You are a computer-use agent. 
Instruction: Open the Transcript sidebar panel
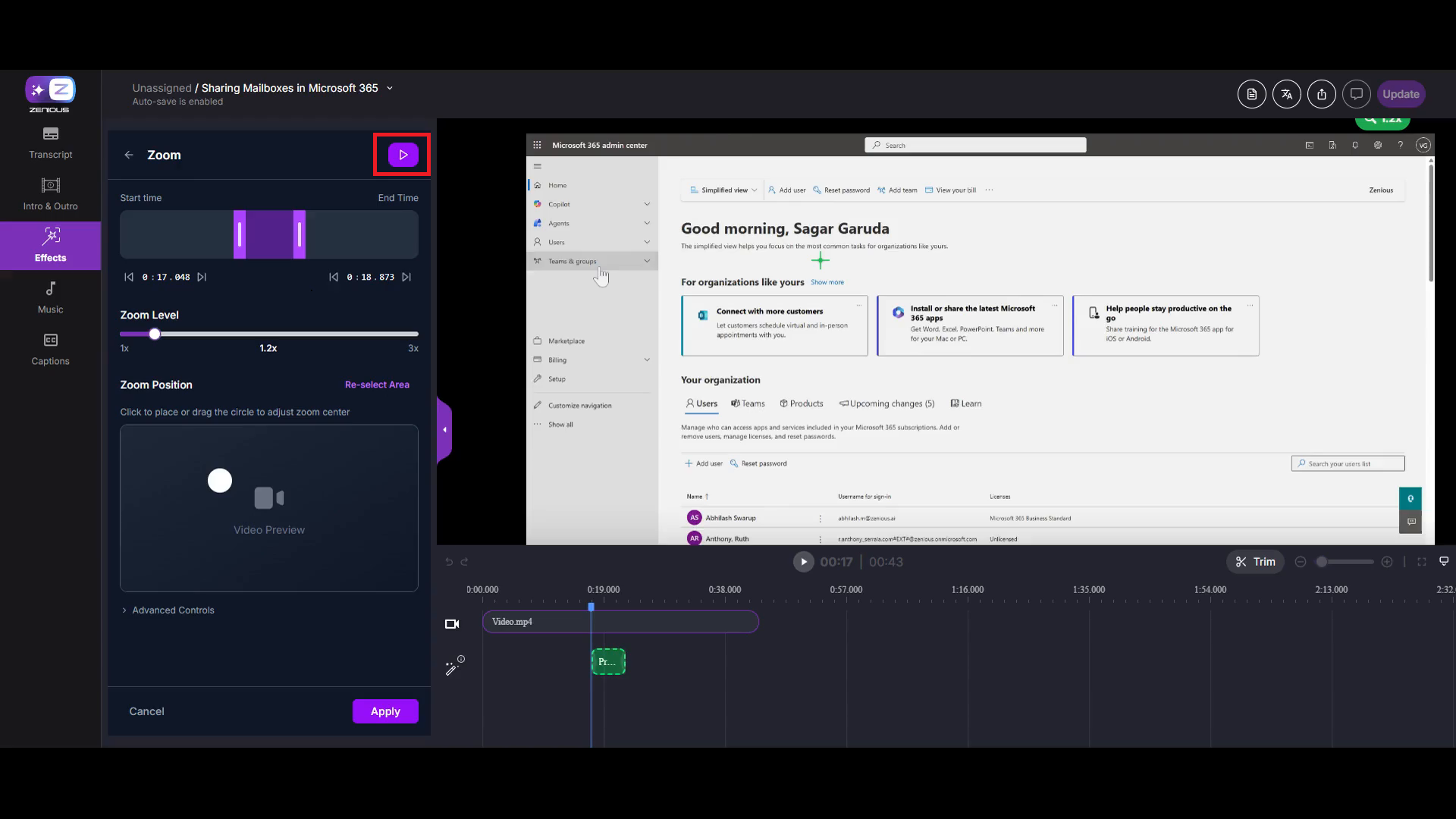pos(51,143)
